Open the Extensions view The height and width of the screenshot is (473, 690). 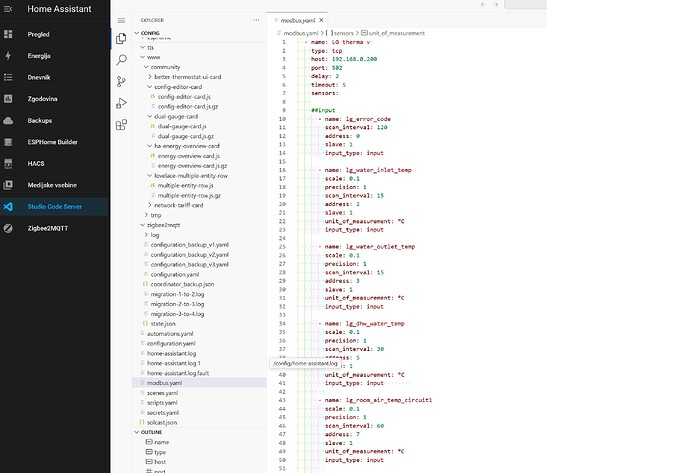click(x=121, y=125)
